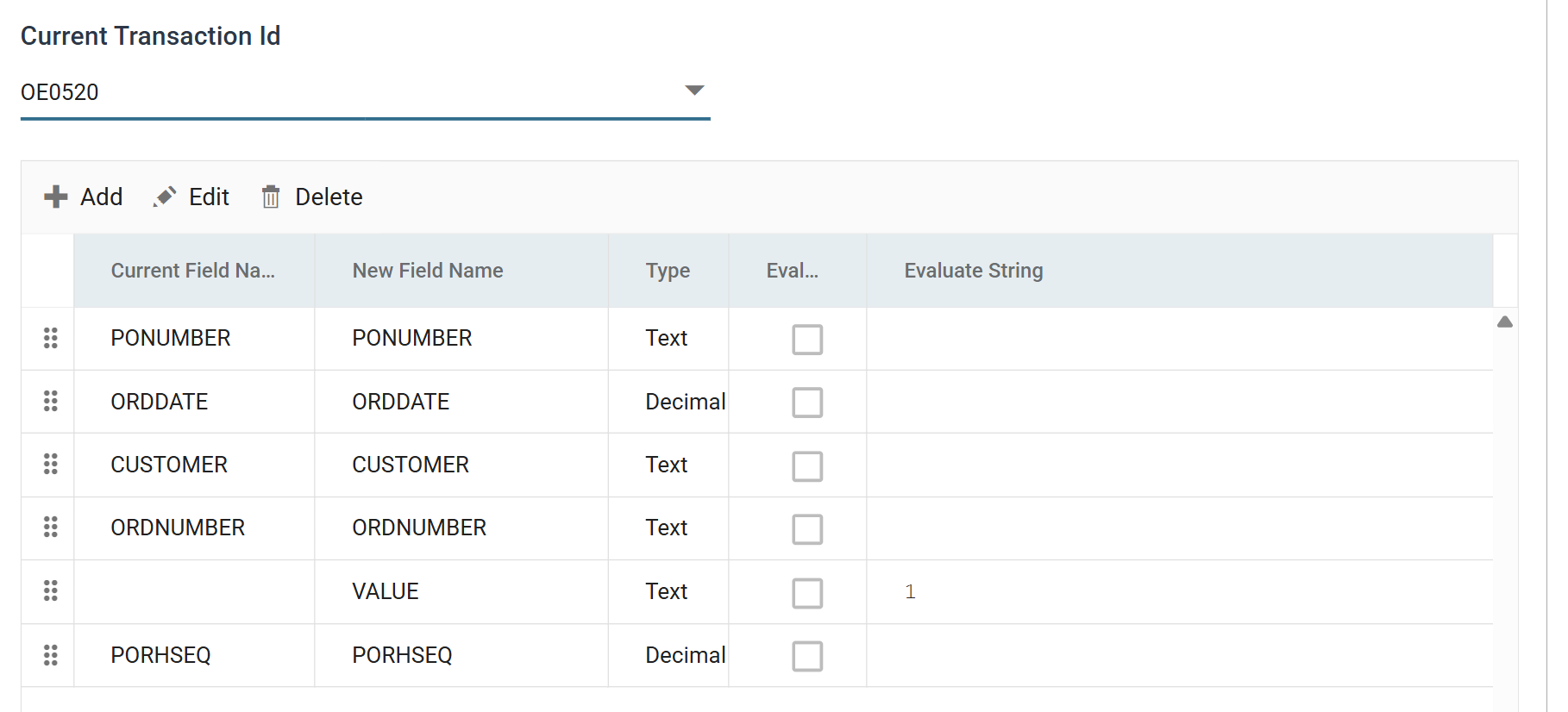1568x712 pixels.
Task: Click the CUSTOMER new field name cell
Action: [461, 465]
